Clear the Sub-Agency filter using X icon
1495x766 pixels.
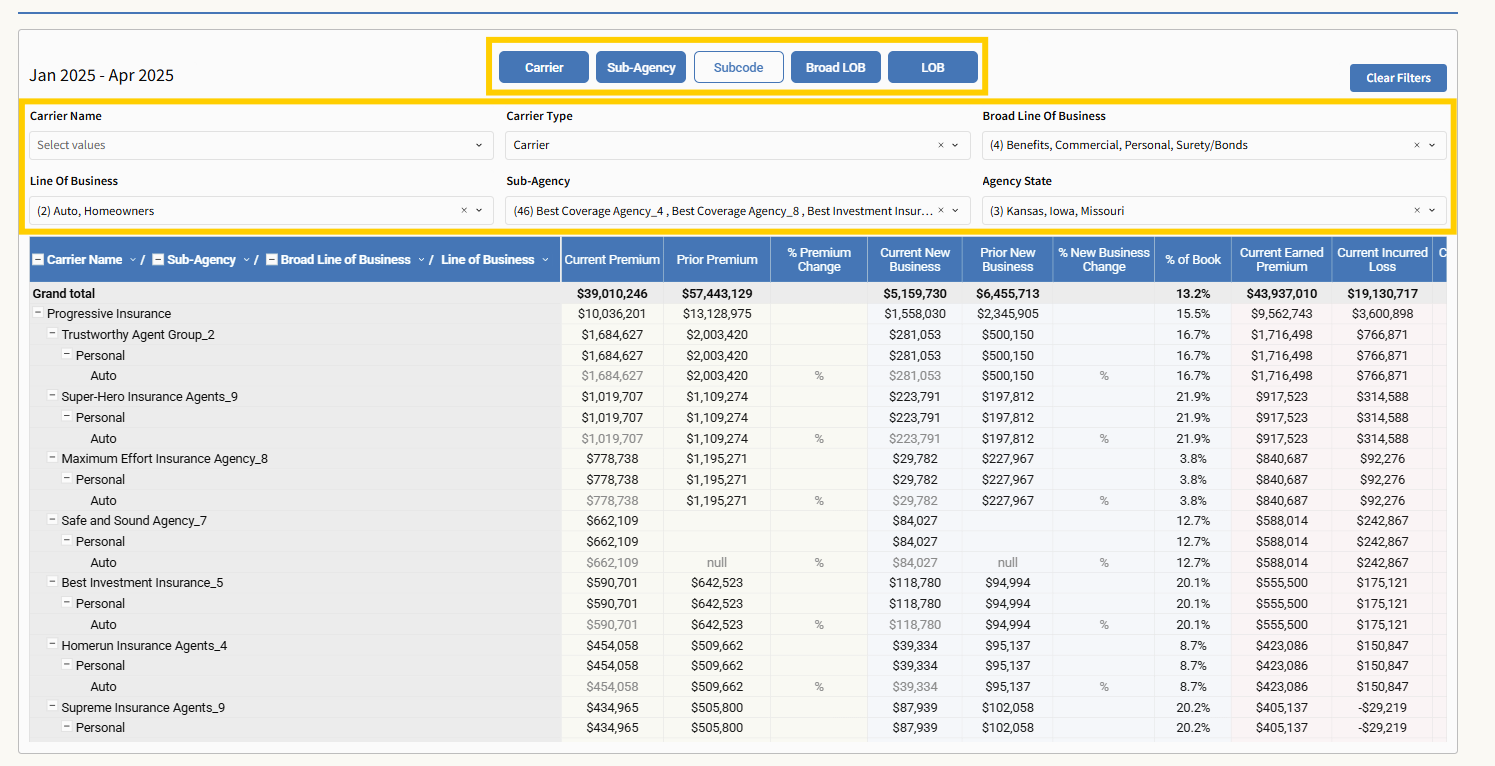coord(940,211)
